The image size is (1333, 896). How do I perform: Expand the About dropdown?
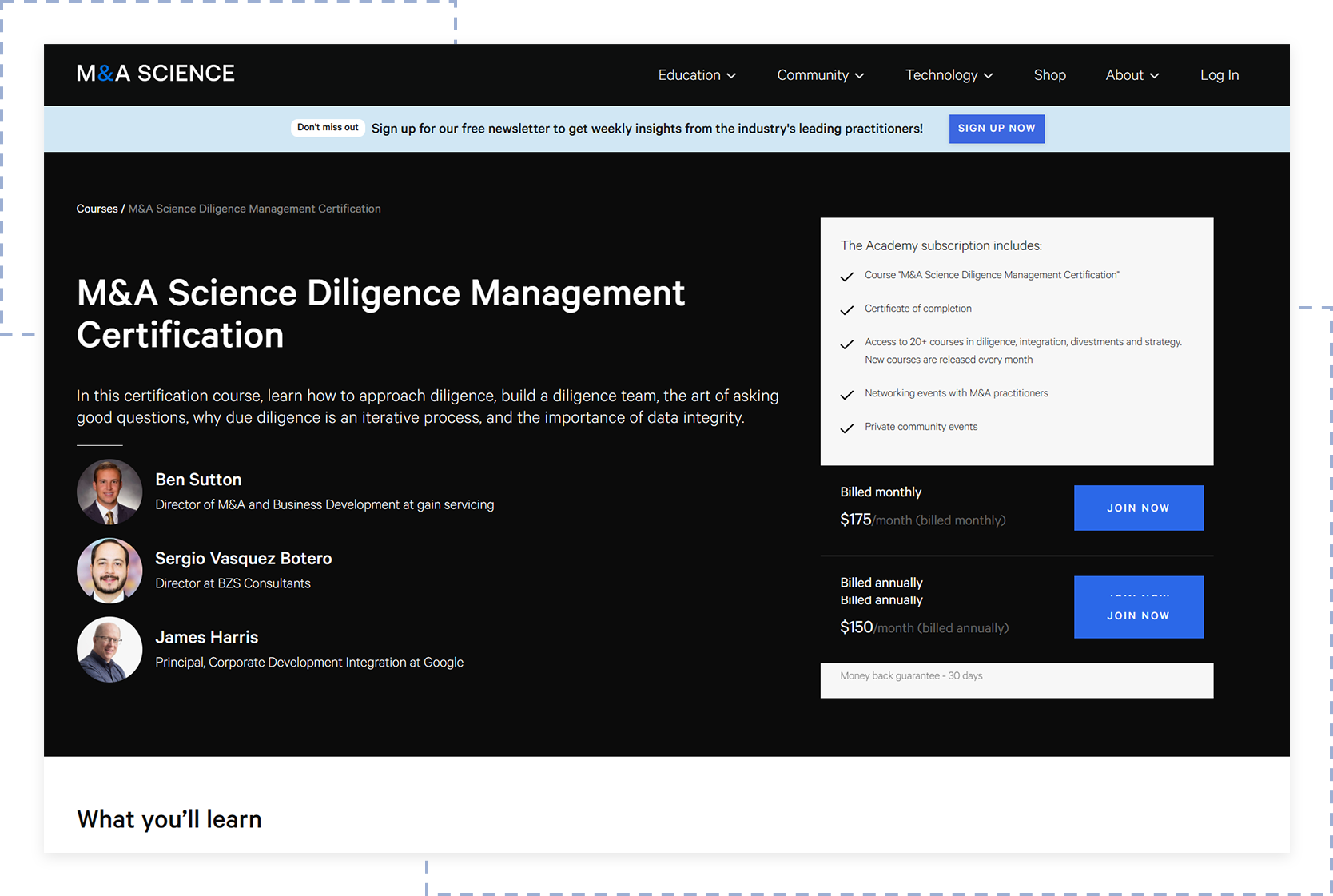pos(1131,74)
